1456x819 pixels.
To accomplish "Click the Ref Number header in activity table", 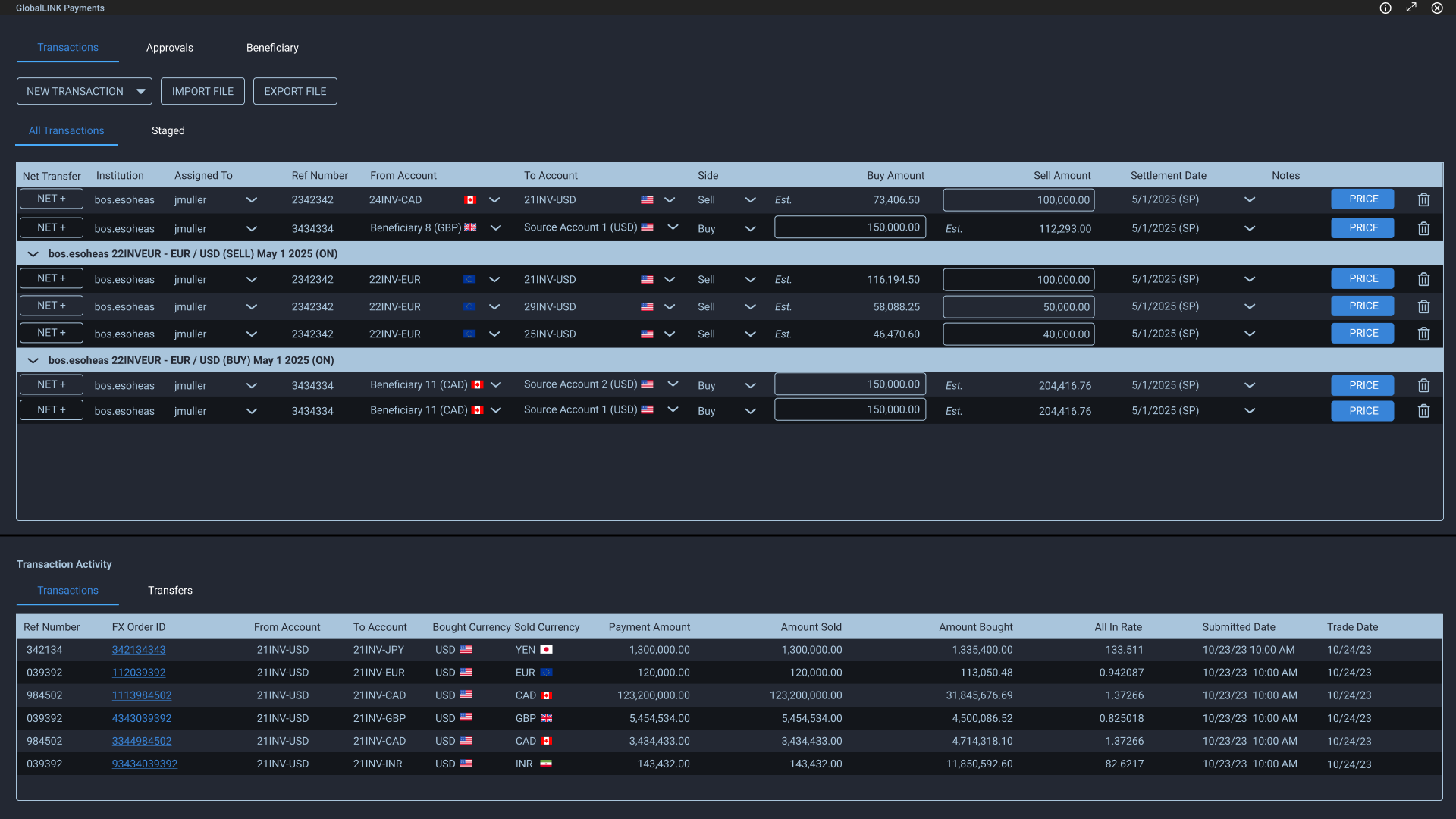I will 52,627.
